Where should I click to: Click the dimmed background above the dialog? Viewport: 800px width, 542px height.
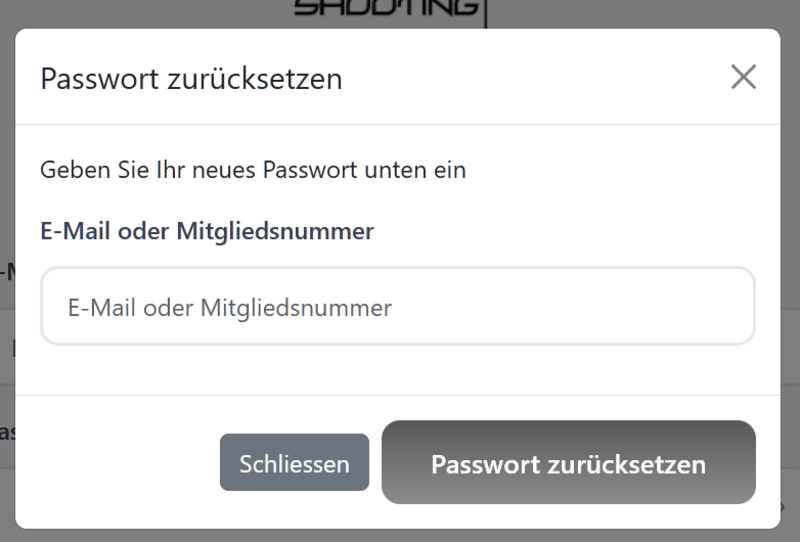150,12
